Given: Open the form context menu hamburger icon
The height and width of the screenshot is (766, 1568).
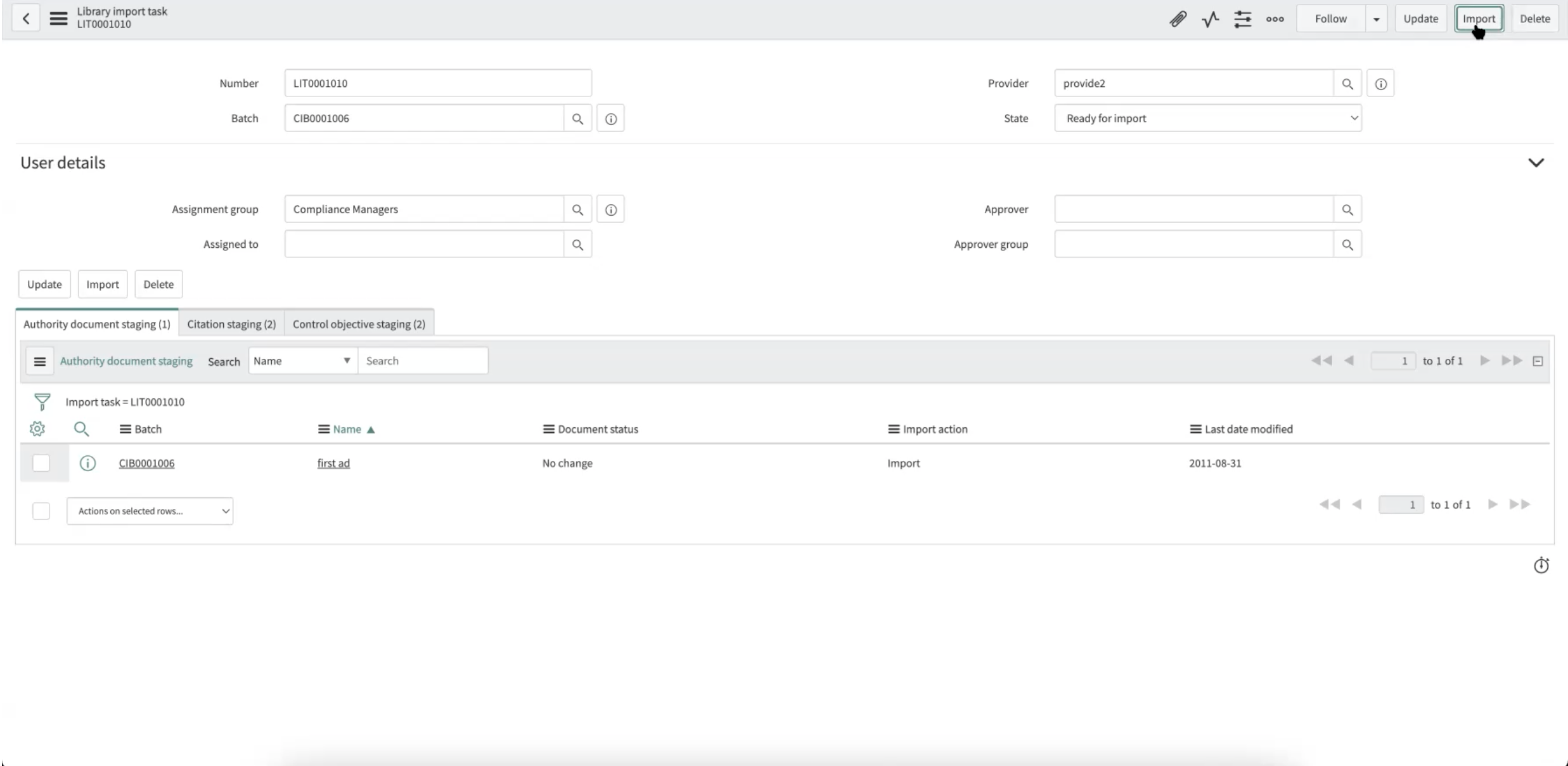Looking at the screenshot, I should tap(58, 18).
